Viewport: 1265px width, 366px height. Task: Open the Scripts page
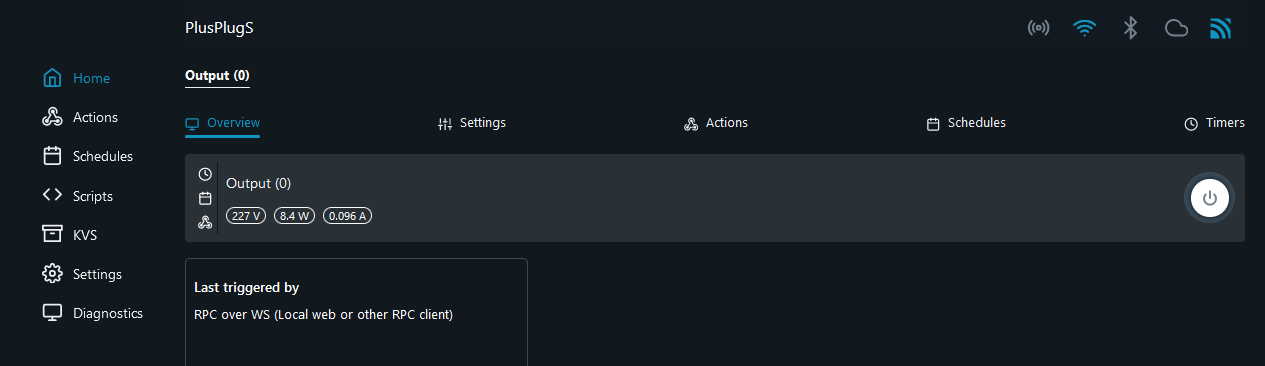pos(78,196)
